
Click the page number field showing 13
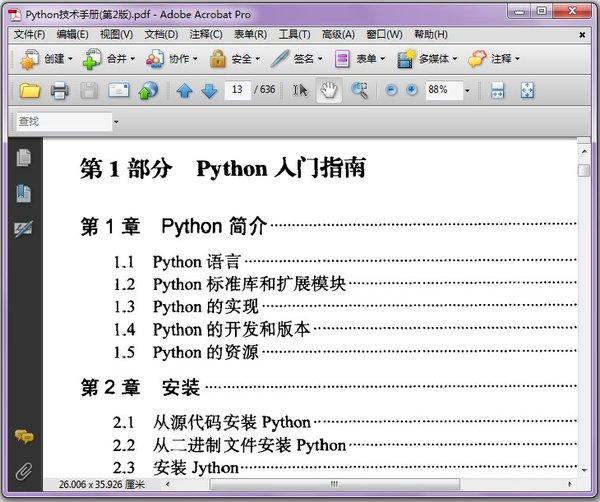[238, 90]
